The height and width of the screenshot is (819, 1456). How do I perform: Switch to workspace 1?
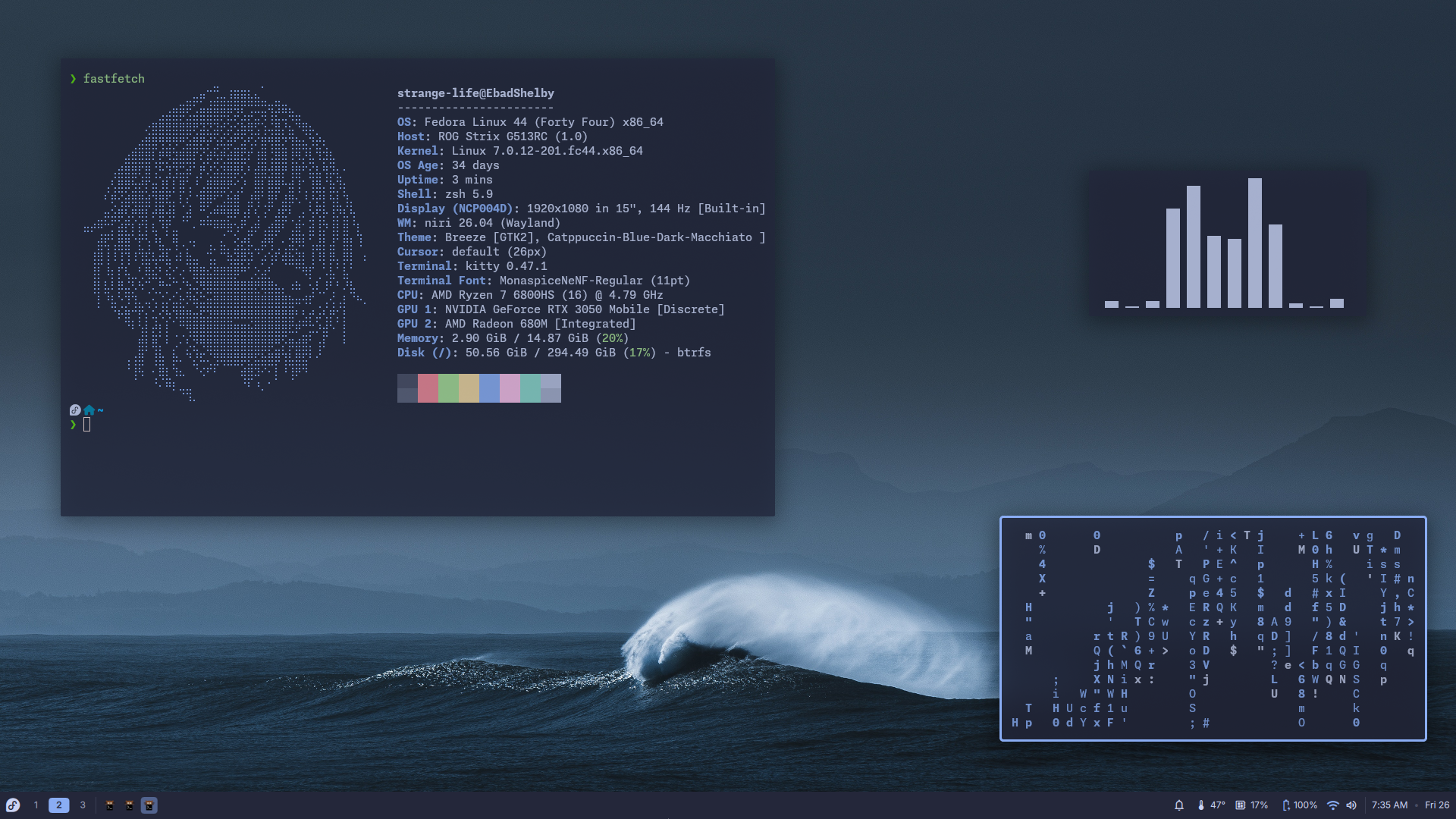pos(36,805)
